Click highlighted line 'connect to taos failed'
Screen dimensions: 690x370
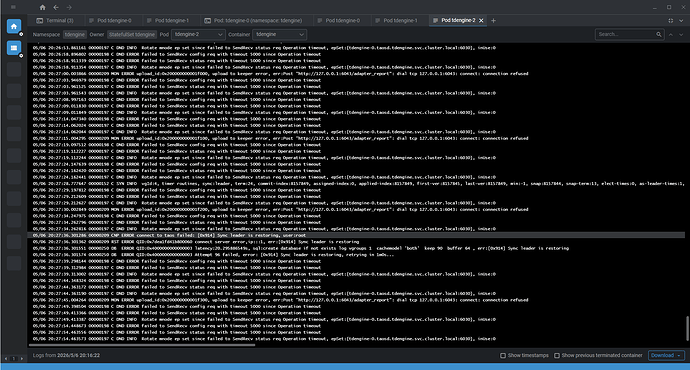click(356, 235)
